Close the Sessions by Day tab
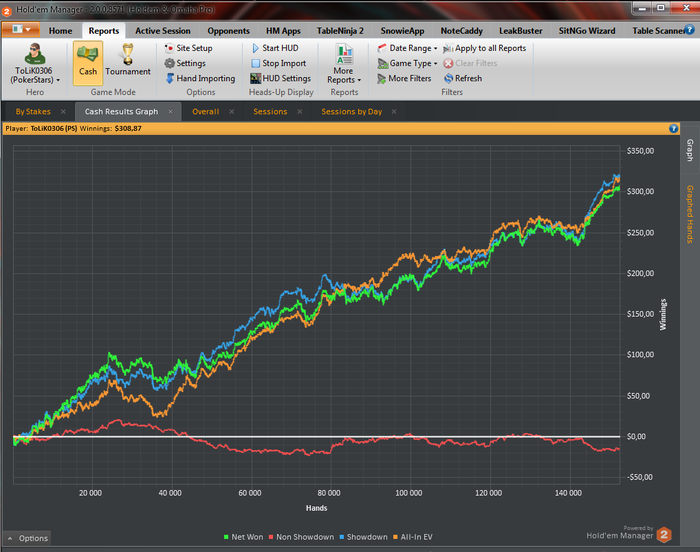This screenshot has width=700, height=552. click(x=394, y=112)
